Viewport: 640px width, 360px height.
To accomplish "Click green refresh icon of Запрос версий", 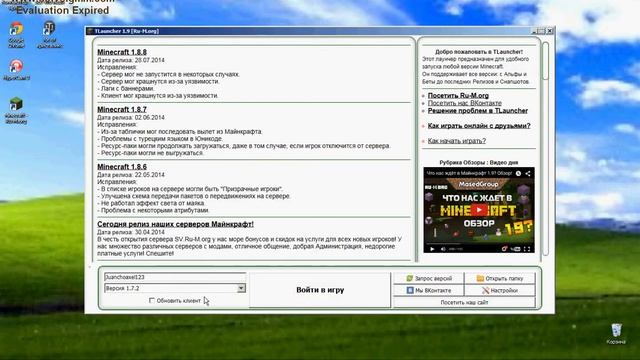I will click(x=410, y=278).
